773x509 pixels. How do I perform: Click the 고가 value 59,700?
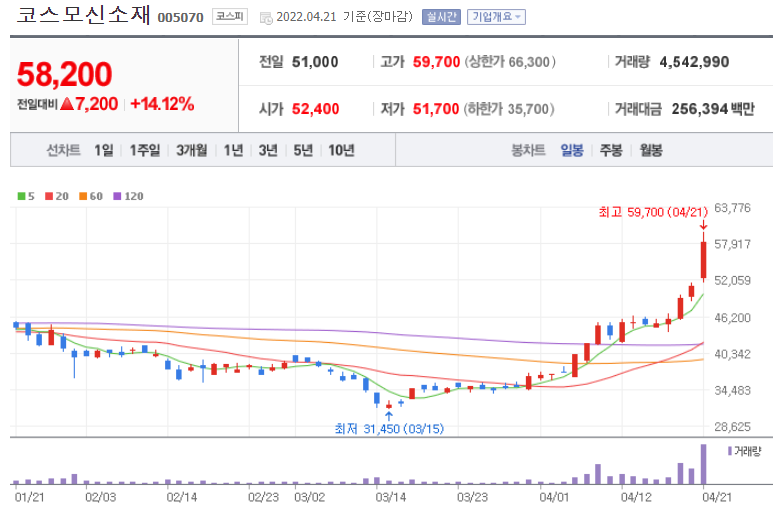[x=436, y=62]
